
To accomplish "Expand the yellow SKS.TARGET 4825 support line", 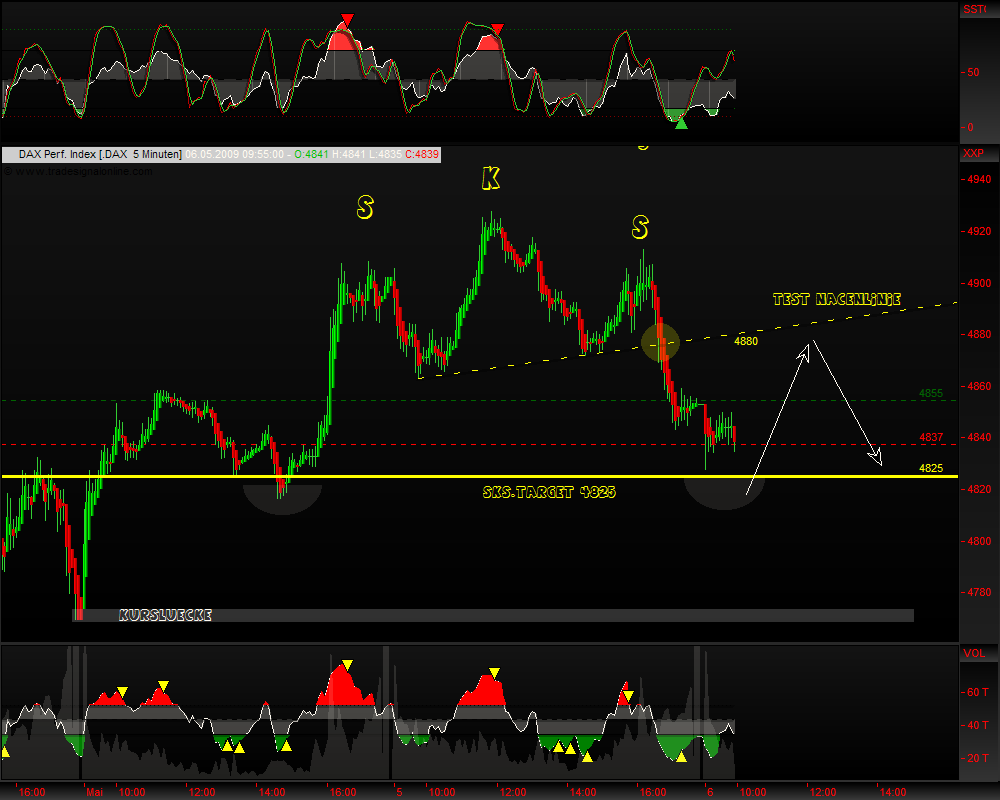I will pyautogui.click(x=548, y=490).
